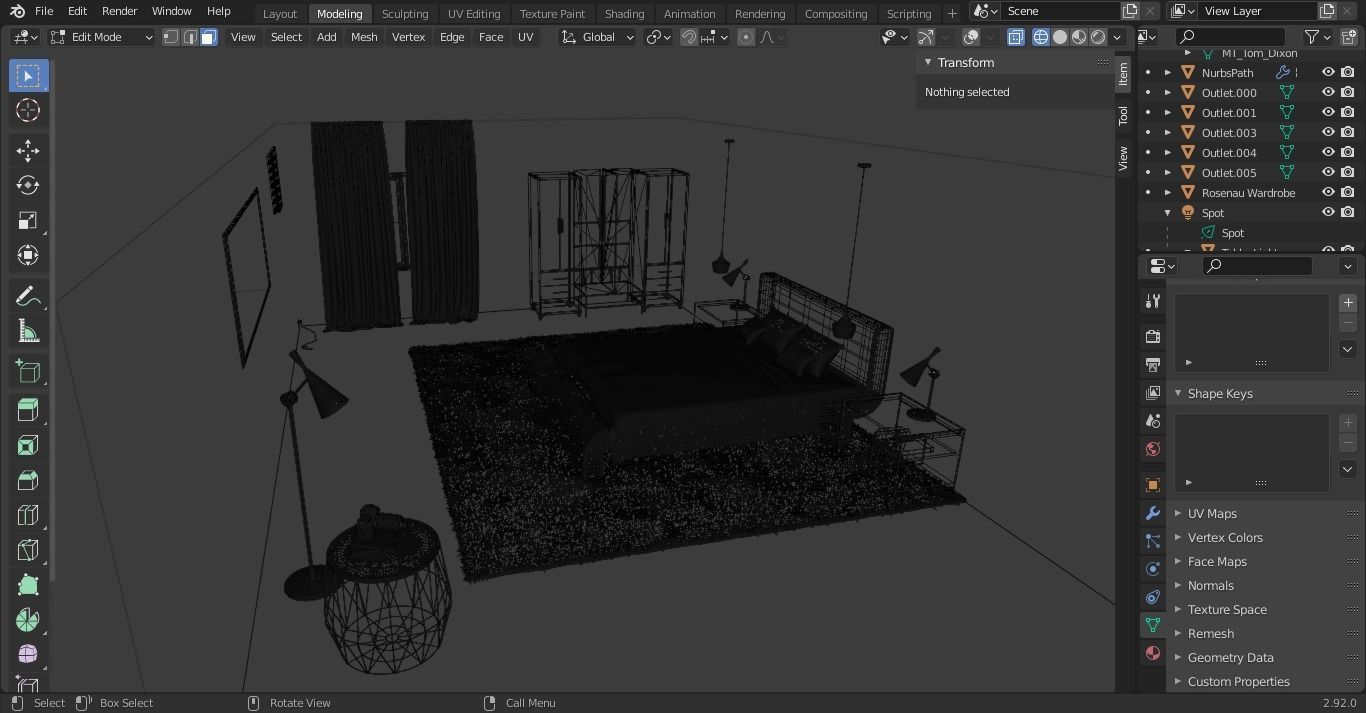1366x713 pixels.
Task: Click the outliner search field
Action: tap(1229, 37)
